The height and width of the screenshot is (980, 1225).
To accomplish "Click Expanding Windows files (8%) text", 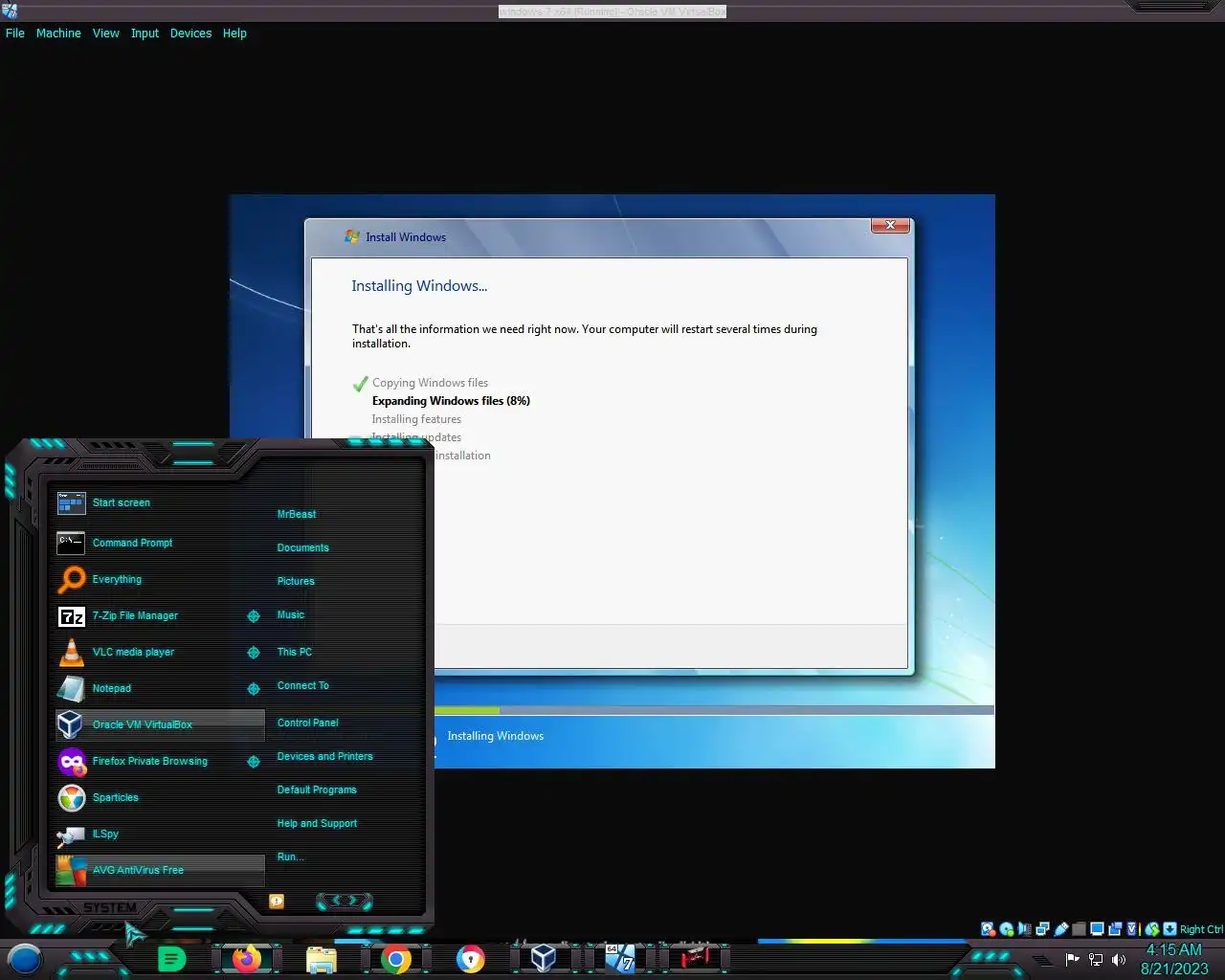I will point(451,401).
